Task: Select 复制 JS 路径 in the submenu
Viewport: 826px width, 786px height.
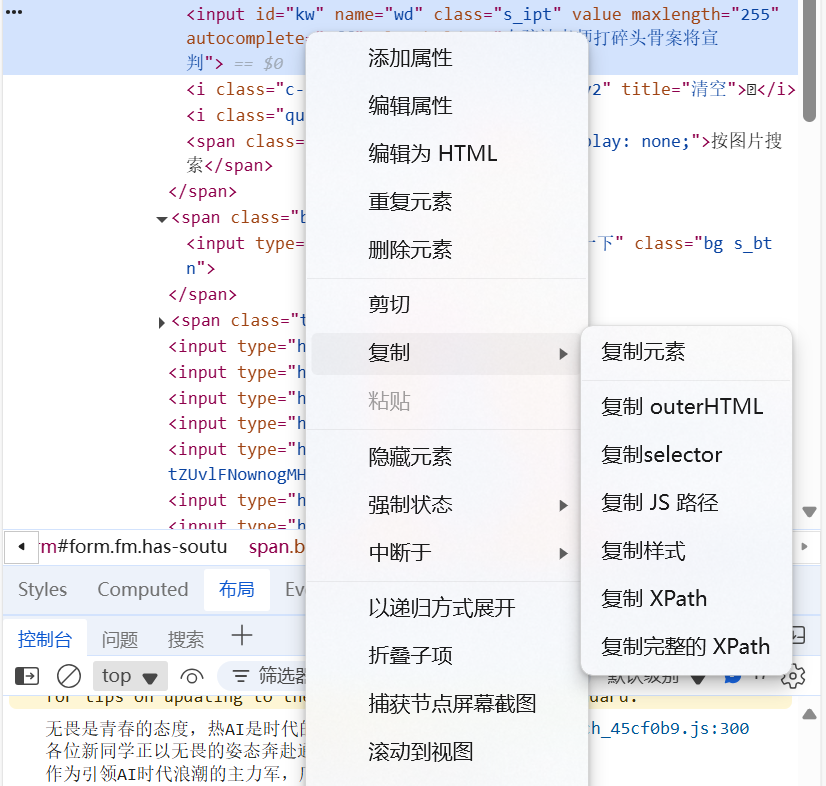Action: pyautogui.click(x=686, y=503)
